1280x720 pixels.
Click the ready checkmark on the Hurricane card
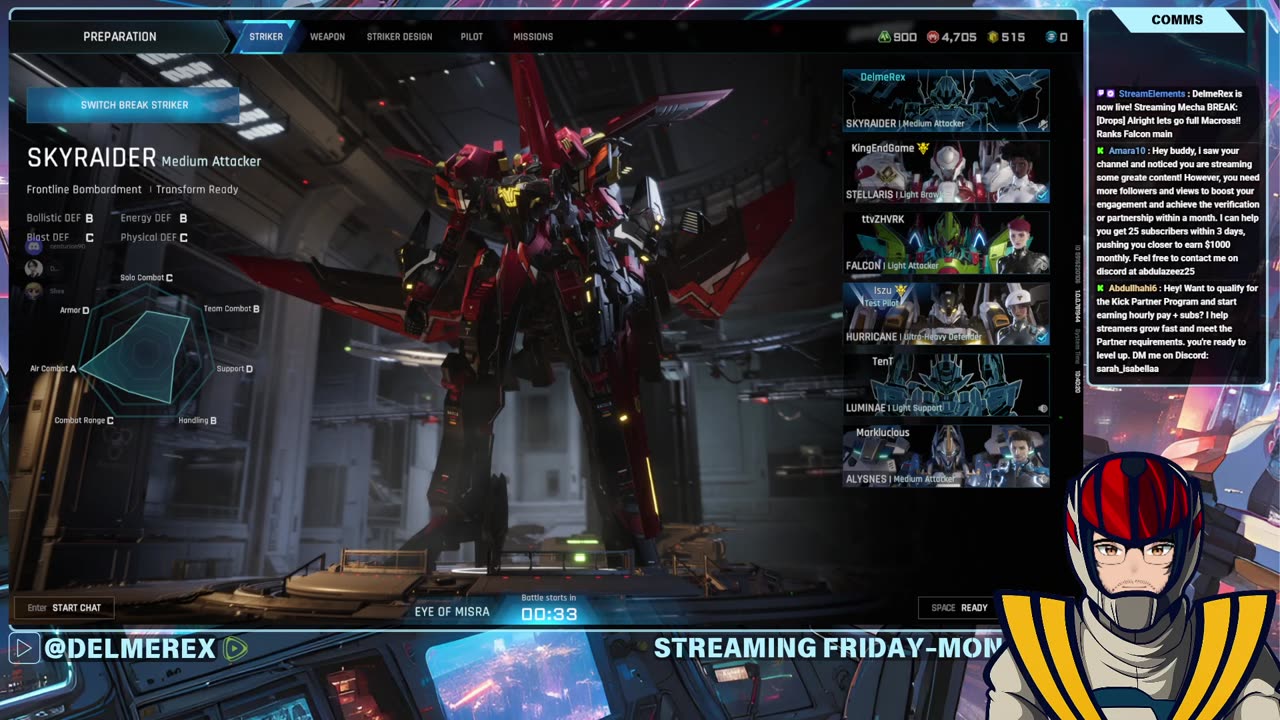click(1043, 337)
